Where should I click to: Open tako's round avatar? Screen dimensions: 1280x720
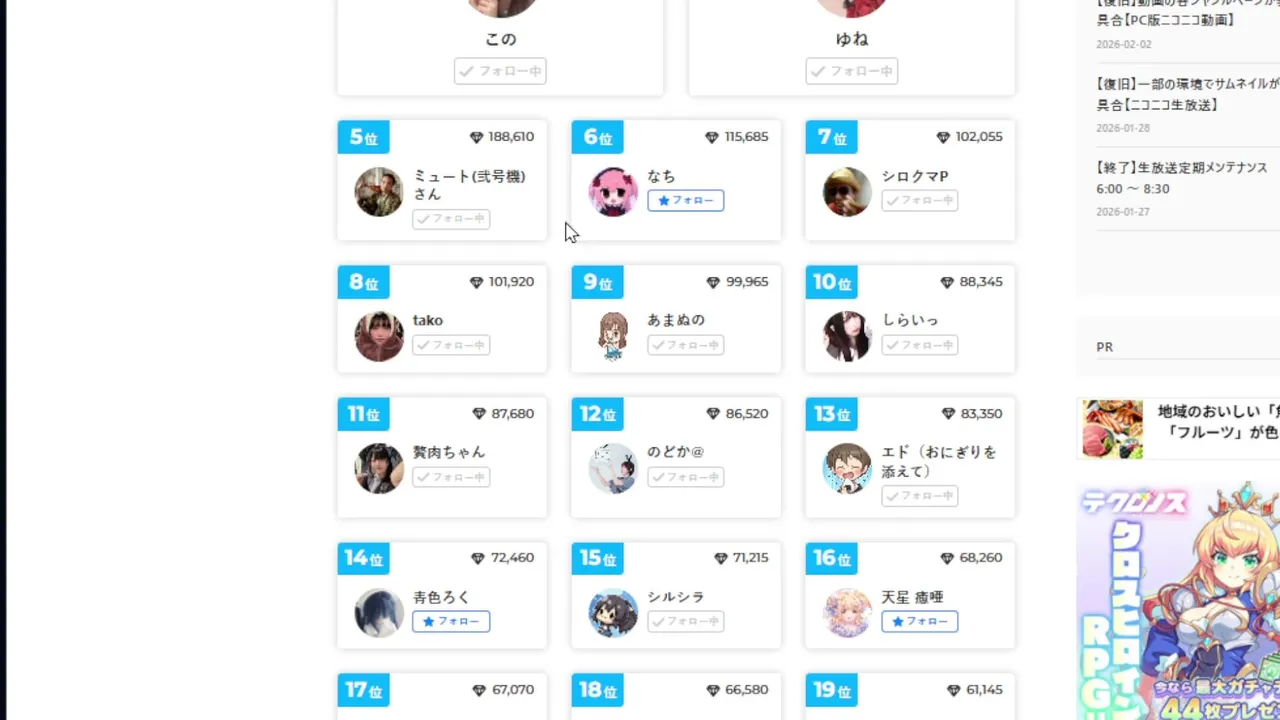379,336
